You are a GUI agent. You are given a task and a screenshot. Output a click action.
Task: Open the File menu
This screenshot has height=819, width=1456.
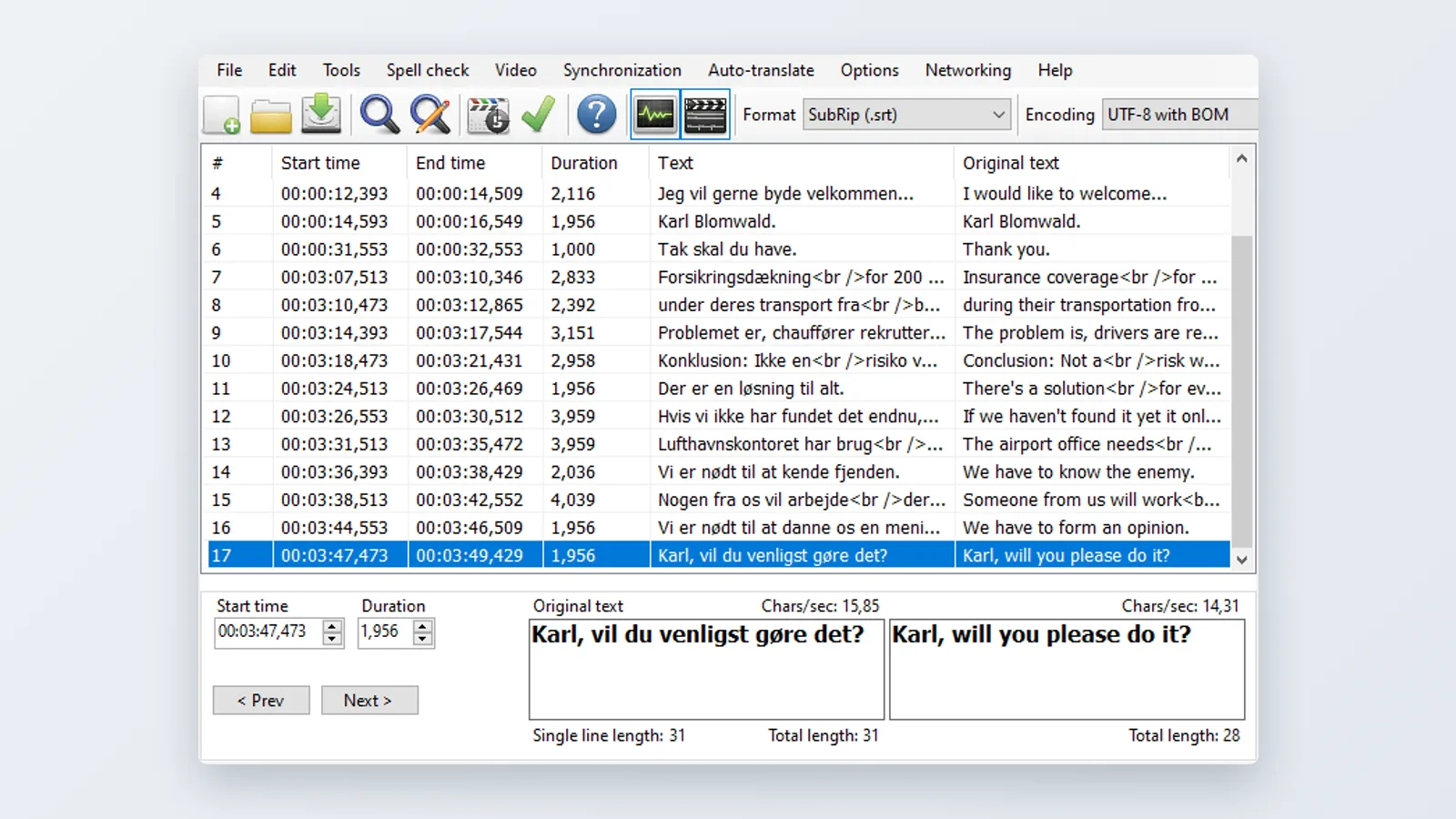[x=229, y=70]
